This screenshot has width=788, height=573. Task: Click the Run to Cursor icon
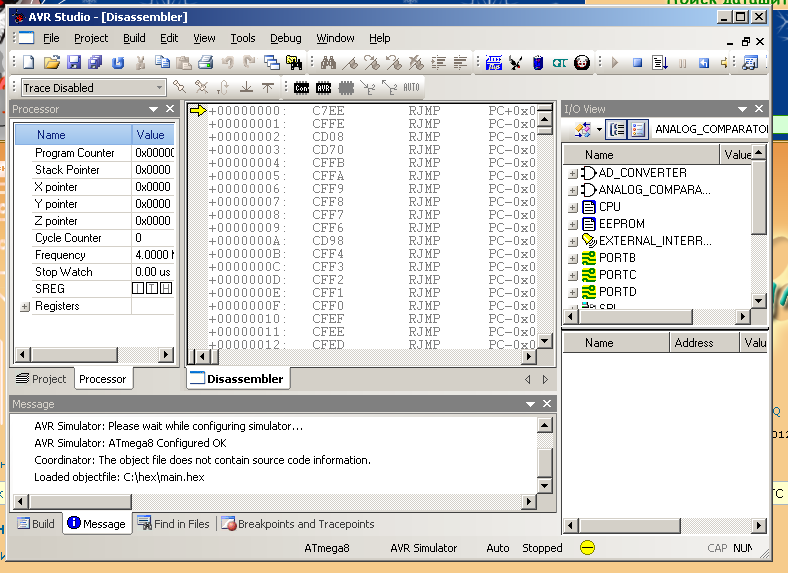pyautogui.click(x=660, y=62)
